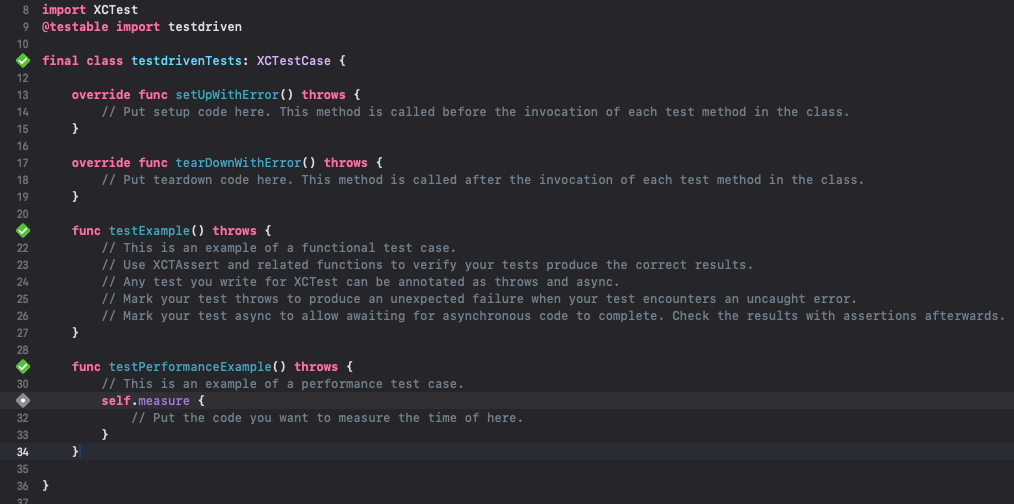
Task: Click the testdrivenTests class name
Action: coord(186,61)
